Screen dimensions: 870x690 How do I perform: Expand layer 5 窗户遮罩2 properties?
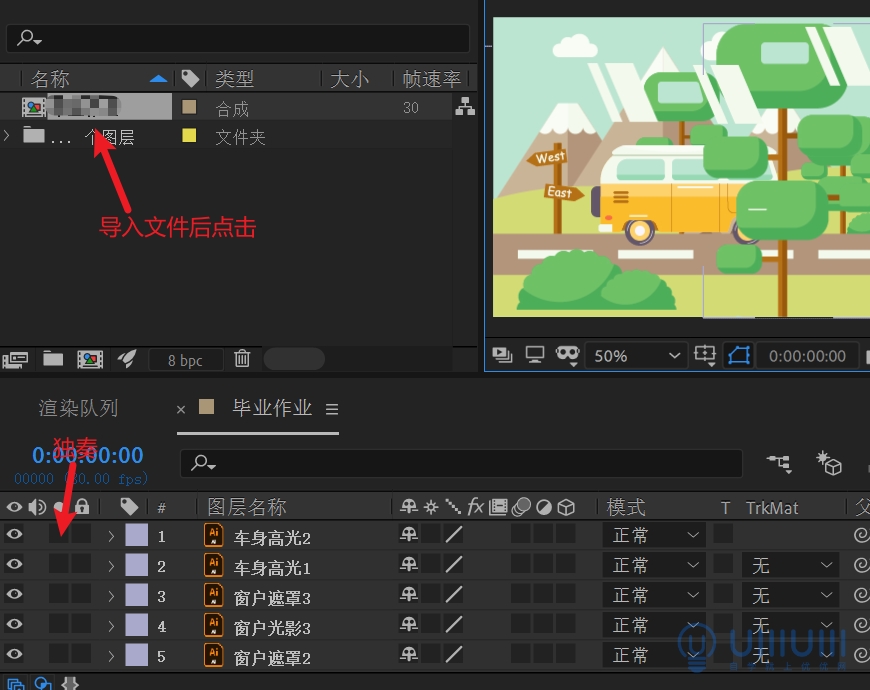click(x=111, y=656)
